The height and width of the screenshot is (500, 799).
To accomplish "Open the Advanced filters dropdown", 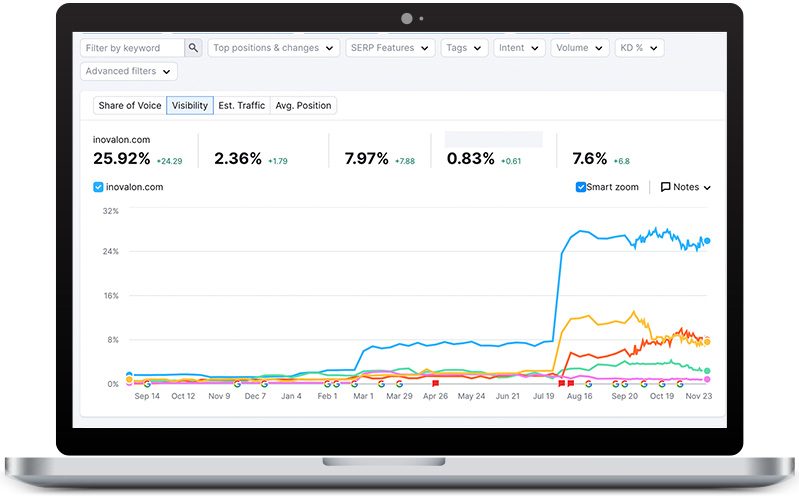I will [x=129, y=71].
